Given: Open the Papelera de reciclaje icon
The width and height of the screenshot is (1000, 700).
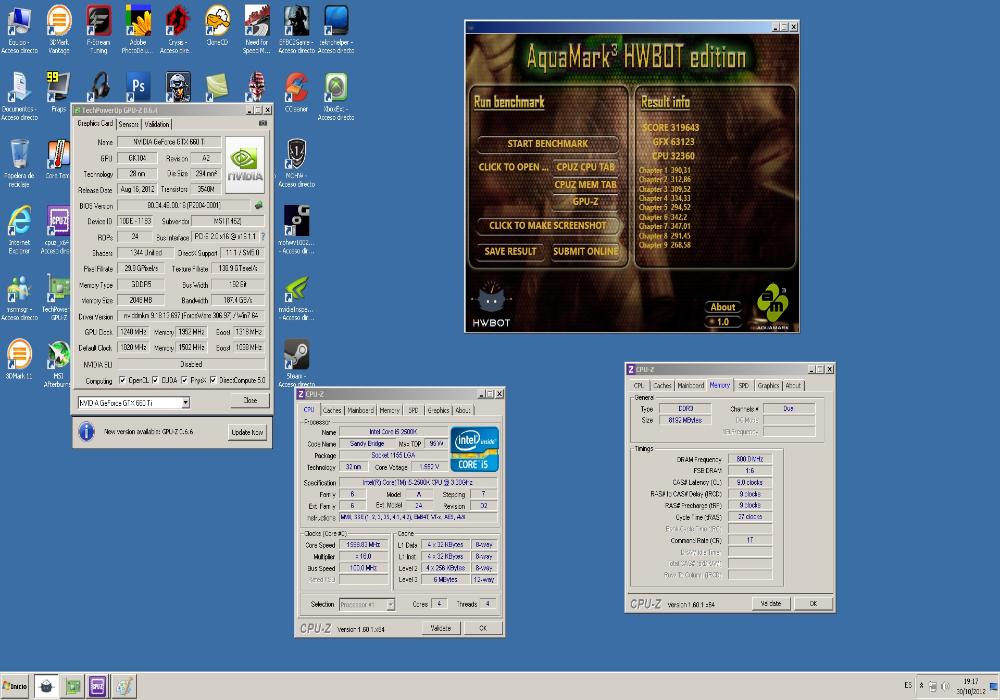Looking at the screenshot, I should pyautogui.click(x=19, y=163).
